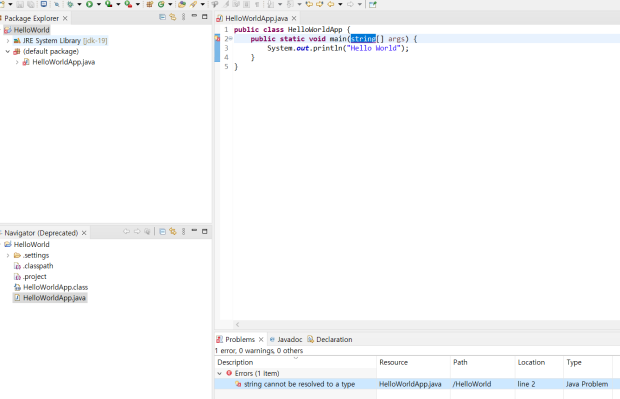
Task: Click the Back navigation arrow in toolbar
Action: point(331,4)
